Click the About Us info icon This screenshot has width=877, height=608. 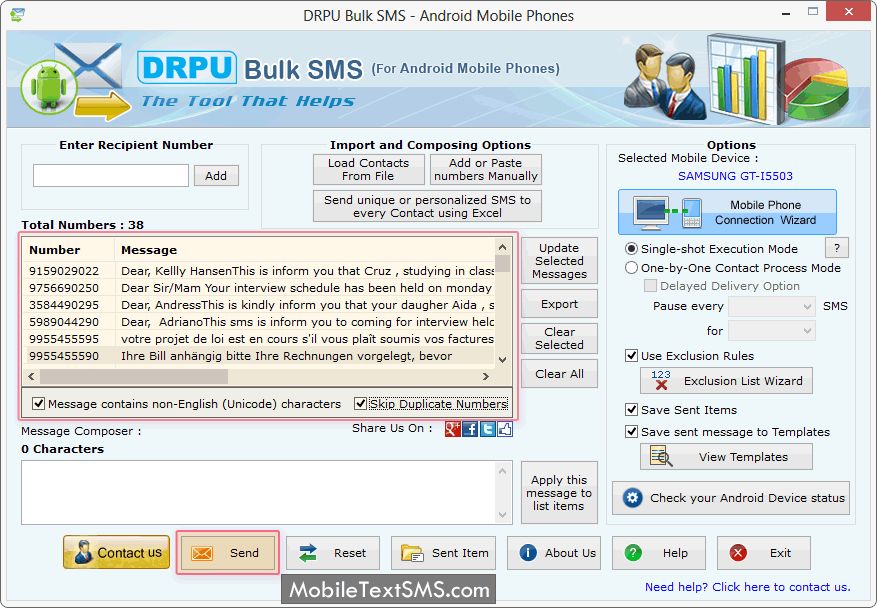[527, 553]
